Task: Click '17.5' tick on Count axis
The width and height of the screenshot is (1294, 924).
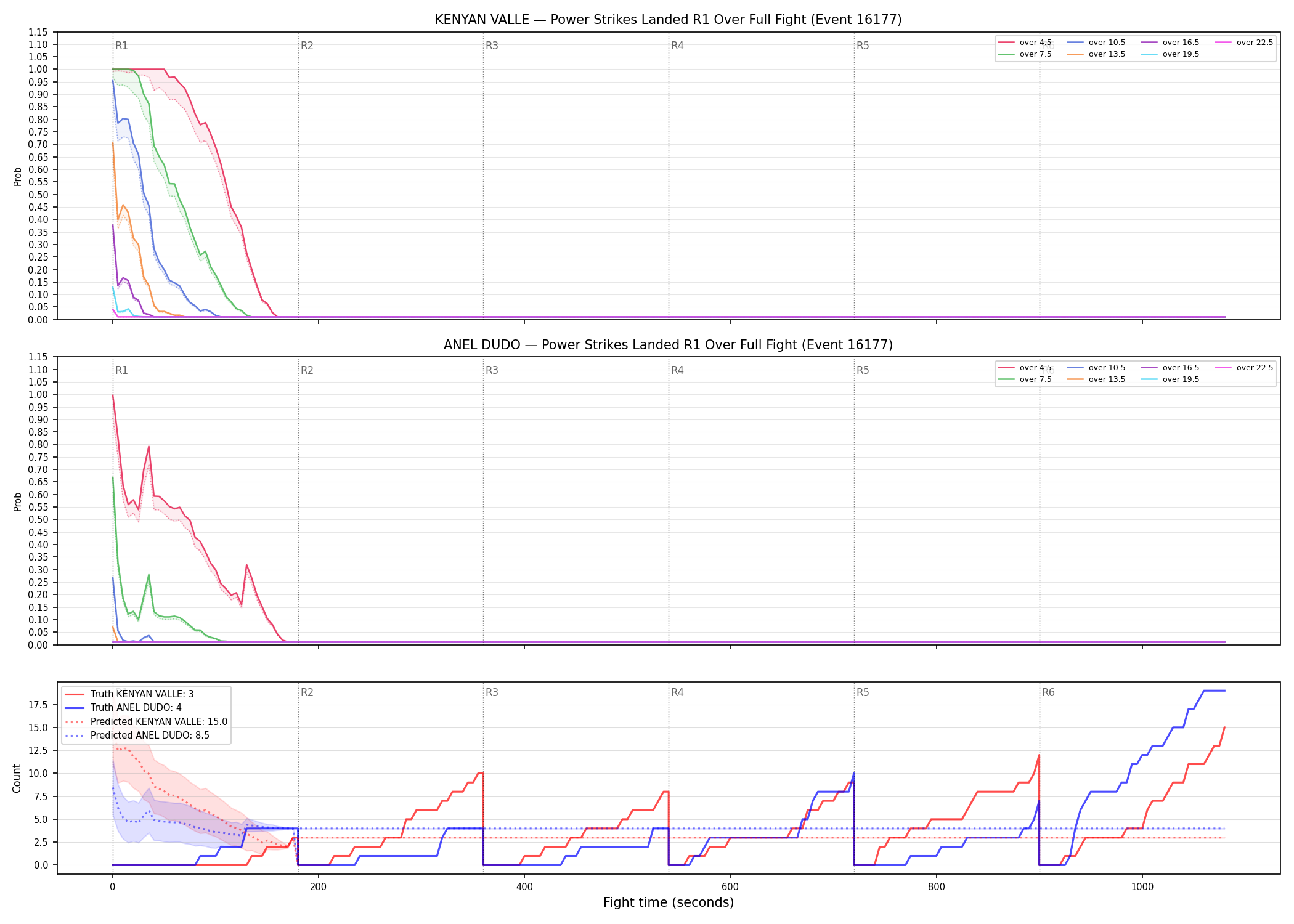Action: click(x=40, y=705)
